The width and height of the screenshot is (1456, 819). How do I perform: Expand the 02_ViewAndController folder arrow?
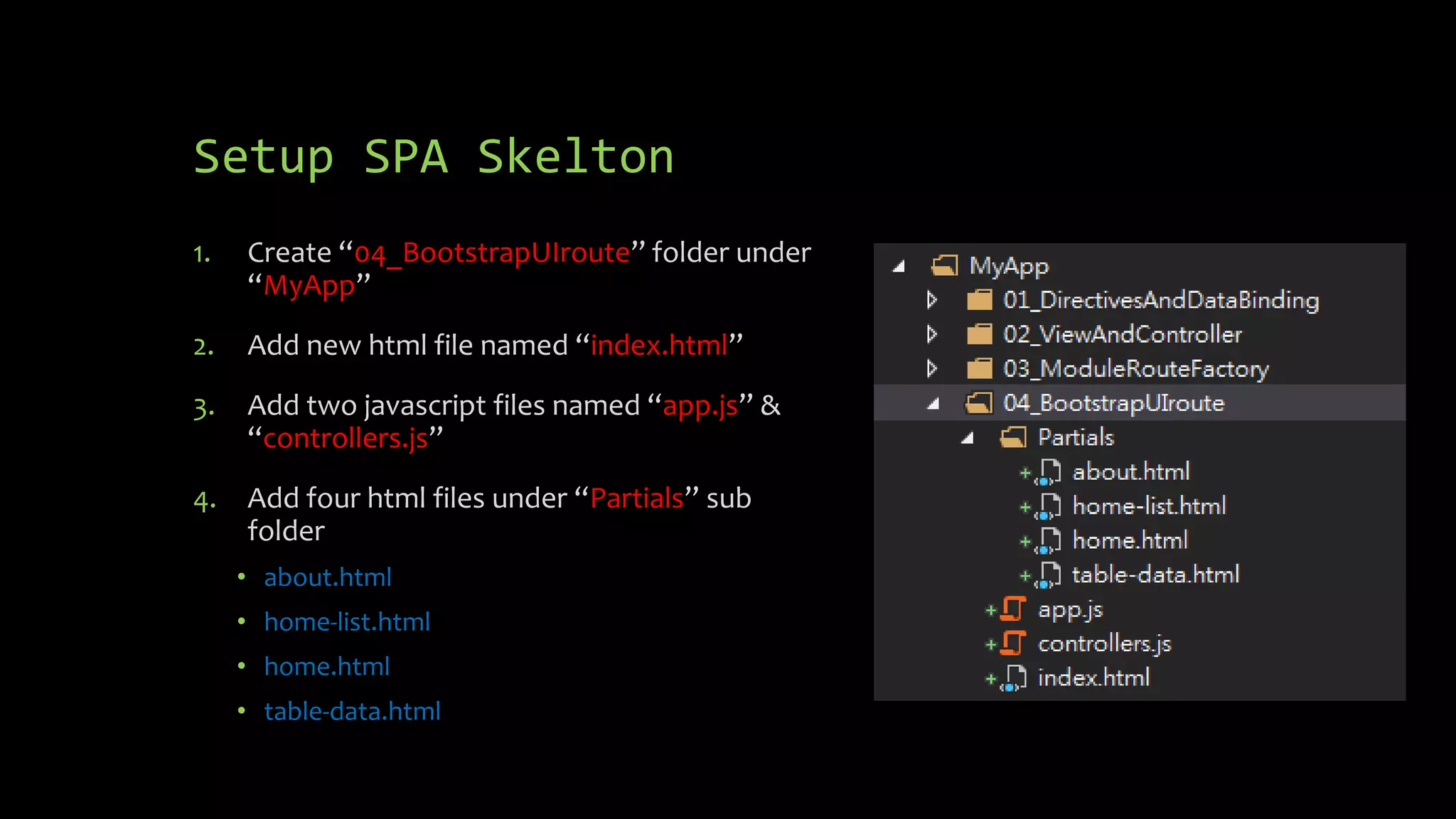932,334
